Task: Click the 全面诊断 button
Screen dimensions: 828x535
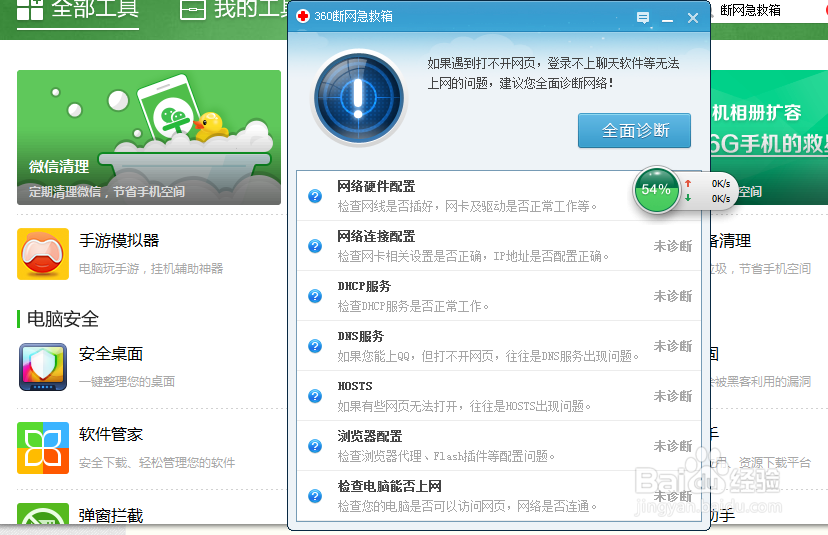Action: tap(634, 130)
